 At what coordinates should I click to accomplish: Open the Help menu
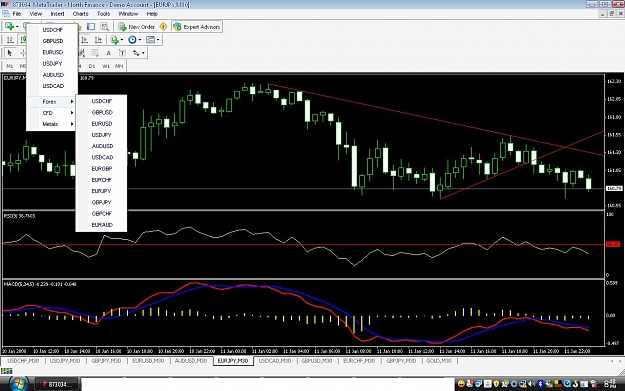click(x=152, y=14)
